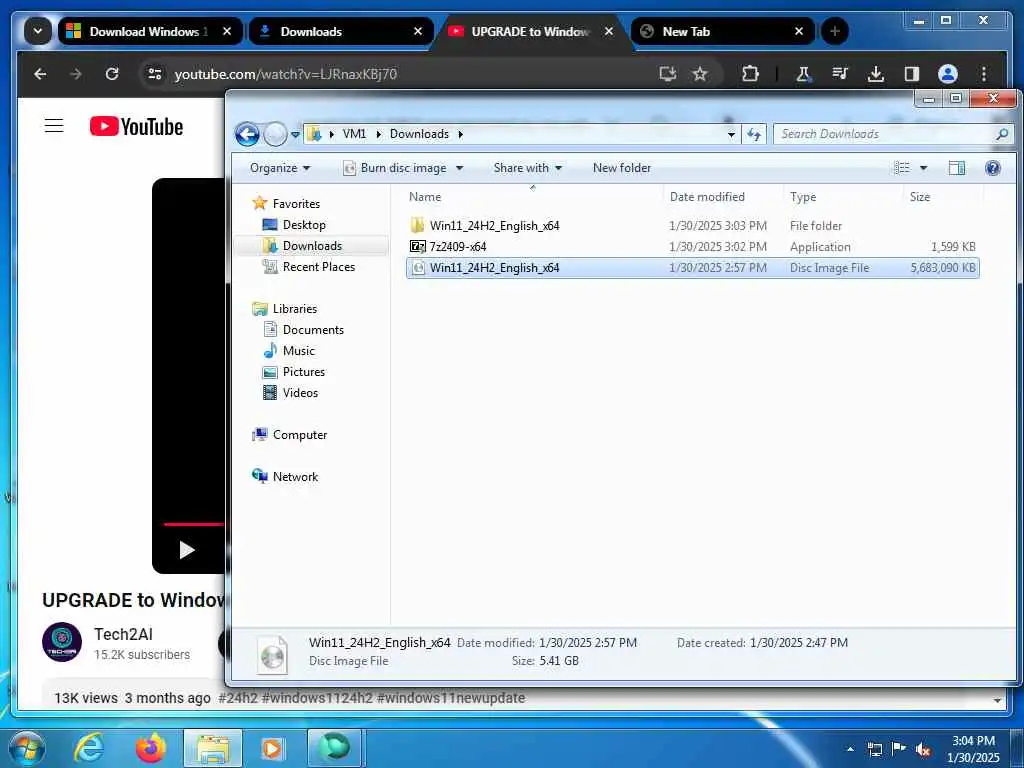Open the YouTube hamburger guide menu

[54, 125]
